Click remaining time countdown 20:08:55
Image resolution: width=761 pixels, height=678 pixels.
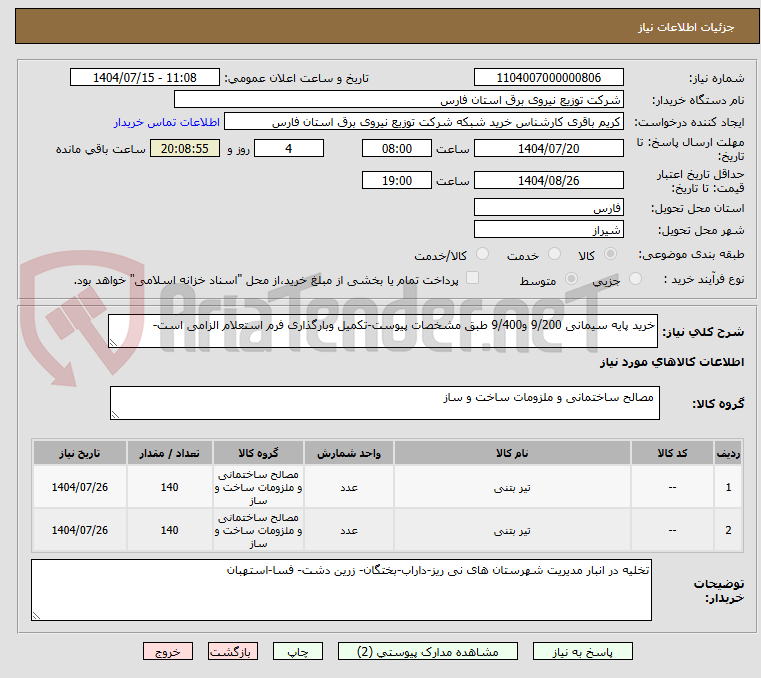click(185, 148)
